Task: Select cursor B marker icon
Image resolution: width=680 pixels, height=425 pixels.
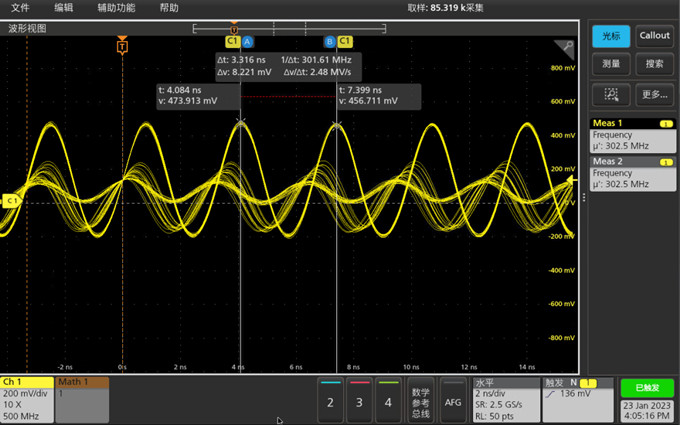Action: (x=329, y=41)
